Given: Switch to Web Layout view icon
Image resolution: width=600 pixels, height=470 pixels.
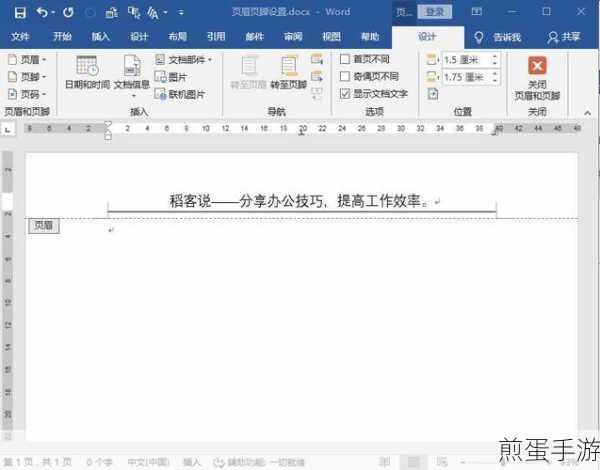Looking at the screenshot, I should coord(442,462).
